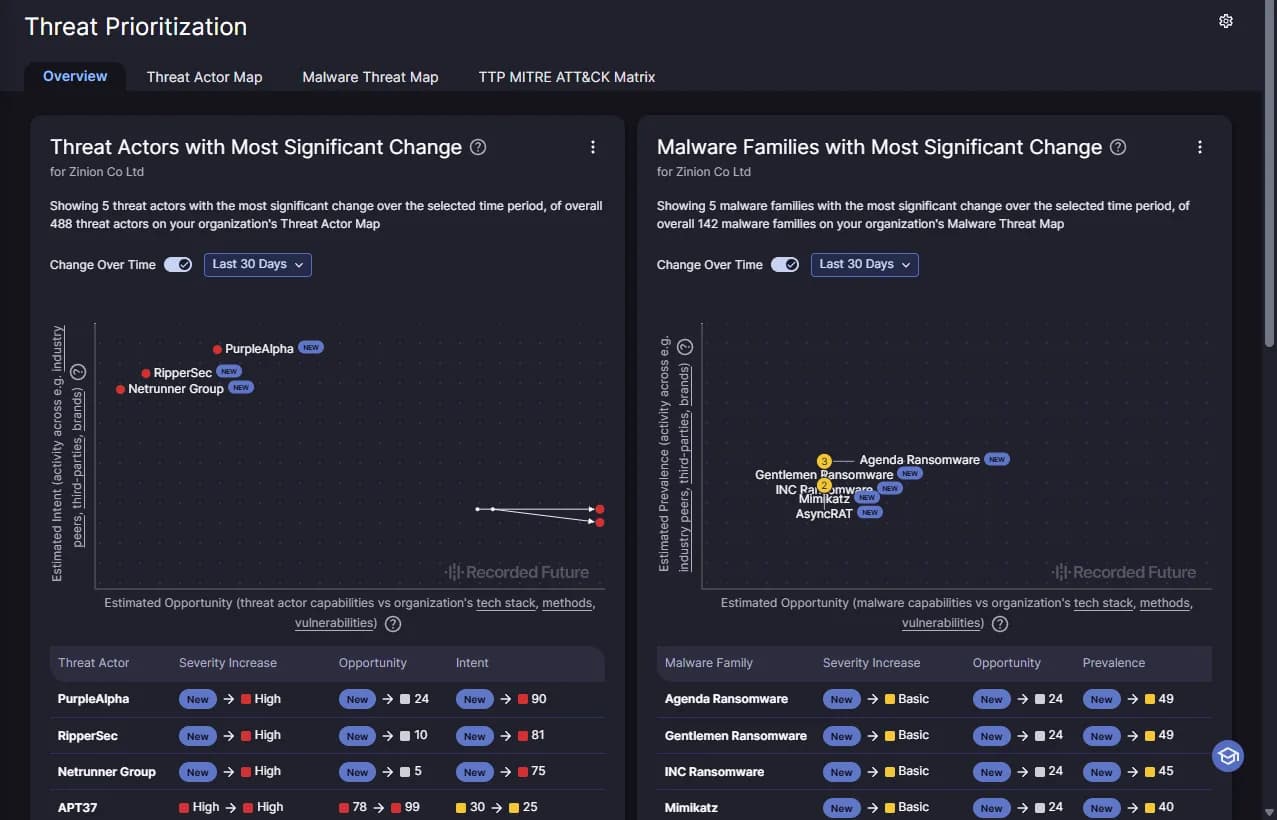Select the RipperSec red dot on chart
The height and width of the screenshot is (820, 1277).
click(x=146, y=373)
